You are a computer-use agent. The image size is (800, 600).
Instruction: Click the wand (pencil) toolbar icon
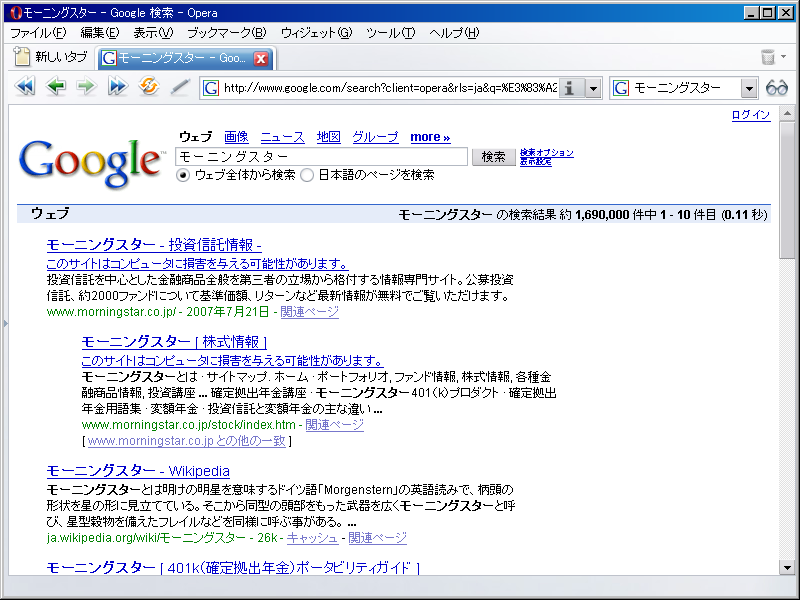coord(180,87)
